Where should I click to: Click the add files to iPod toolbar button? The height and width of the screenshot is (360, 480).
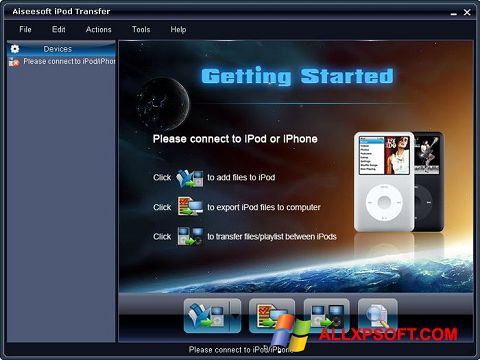coord(207,316)
